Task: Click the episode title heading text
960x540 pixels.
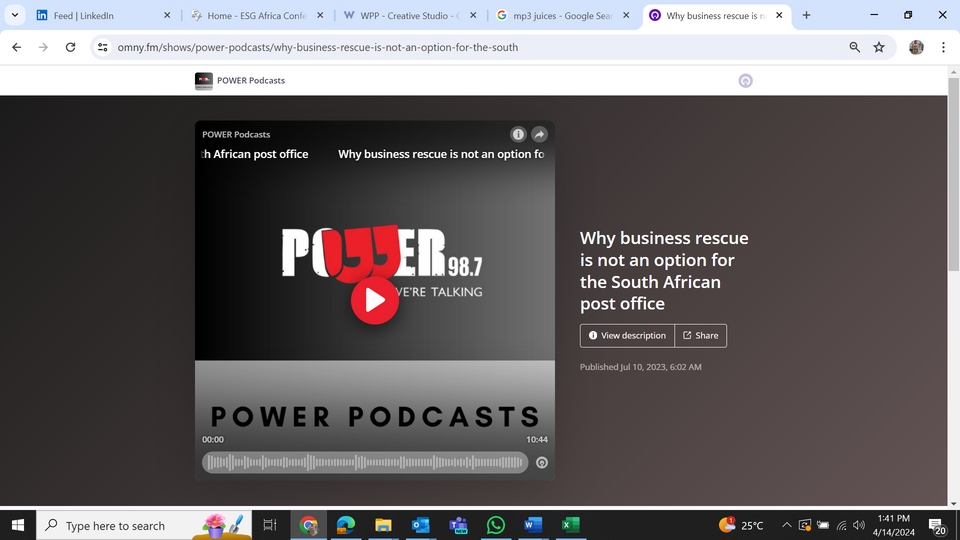Action: click(664, 271)
